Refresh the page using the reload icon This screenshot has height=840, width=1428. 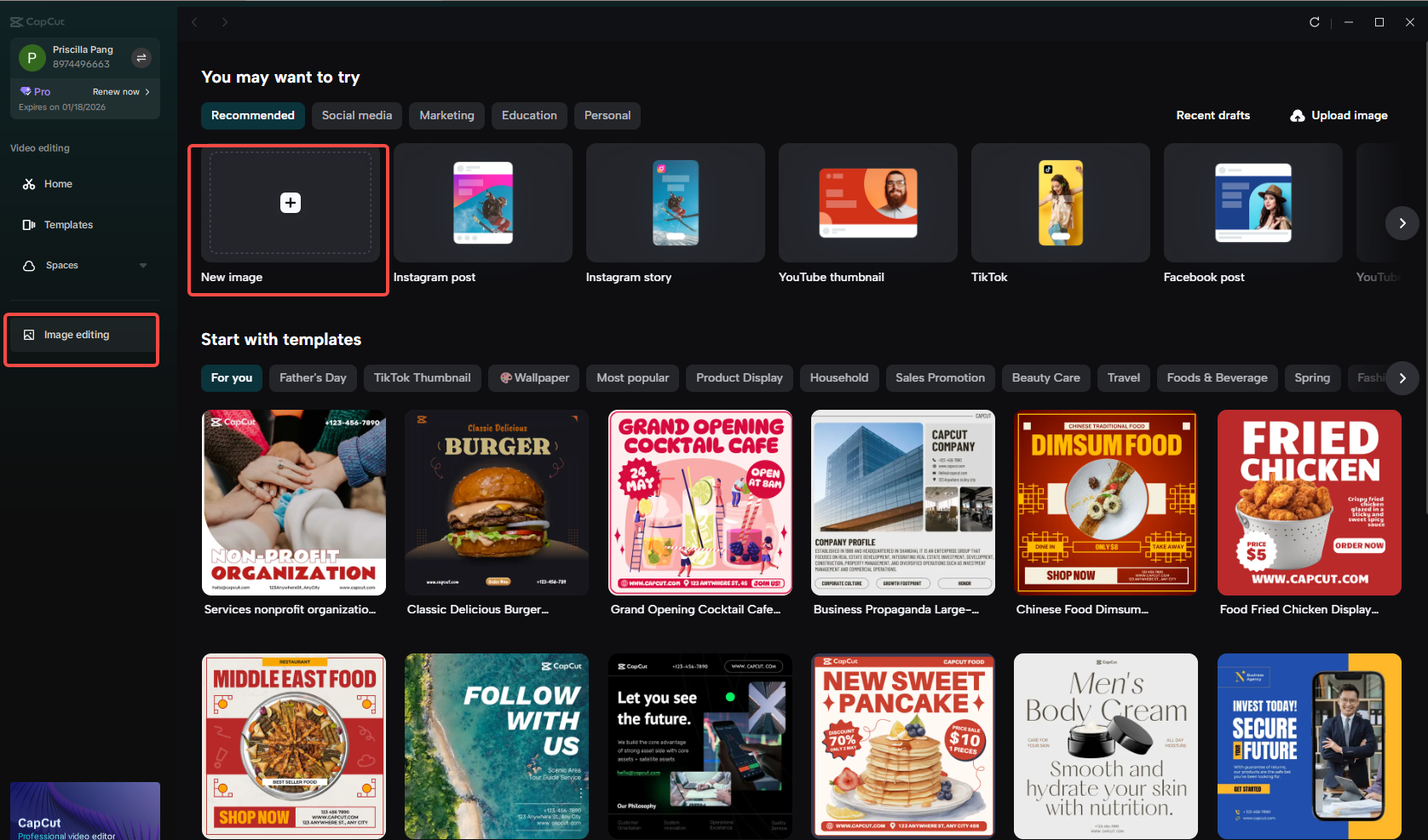[1314, 22]
